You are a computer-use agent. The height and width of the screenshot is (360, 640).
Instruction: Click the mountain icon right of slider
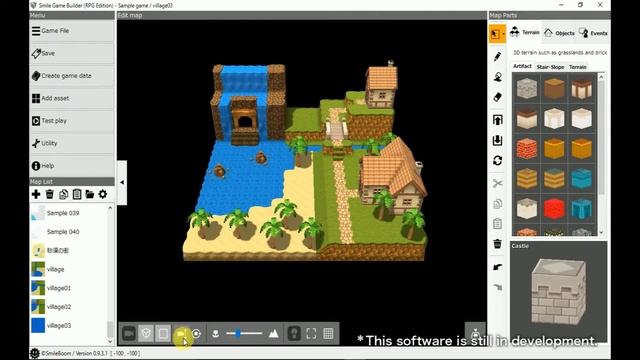pyautogui.click(x=273, y=333)
